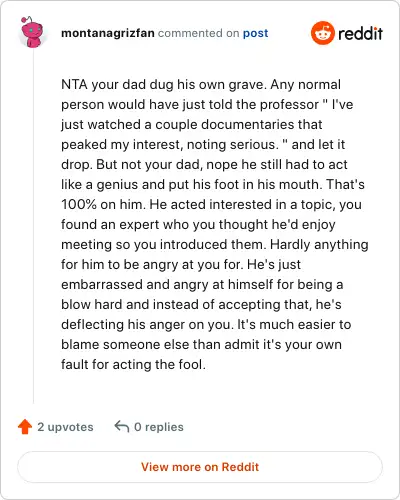This screenshot has width=400, height=500.
Task: Click the line starting "meeting so you introduced"
Action: pos(215,244)
